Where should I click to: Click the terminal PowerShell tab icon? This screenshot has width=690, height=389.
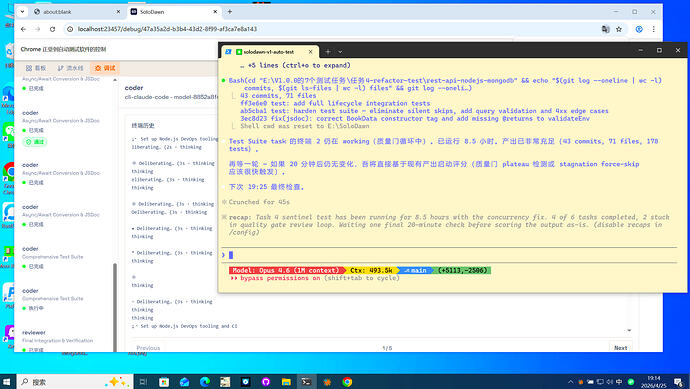click(x=228, y=52)
